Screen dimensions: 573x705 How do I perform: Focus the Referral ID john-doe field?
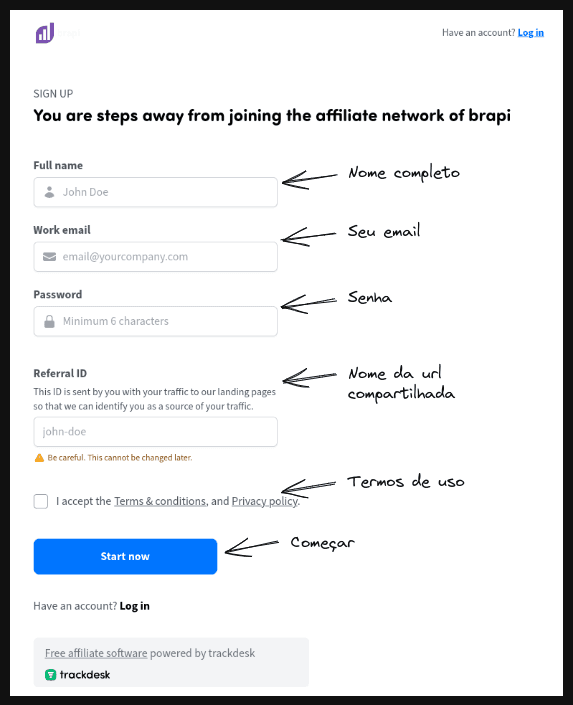point(156,432)
